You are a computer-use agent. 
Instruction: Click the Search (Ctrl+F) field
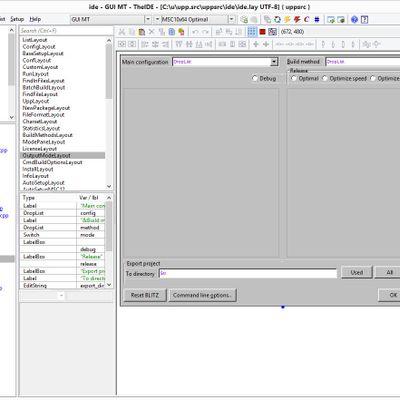point(66,31)
